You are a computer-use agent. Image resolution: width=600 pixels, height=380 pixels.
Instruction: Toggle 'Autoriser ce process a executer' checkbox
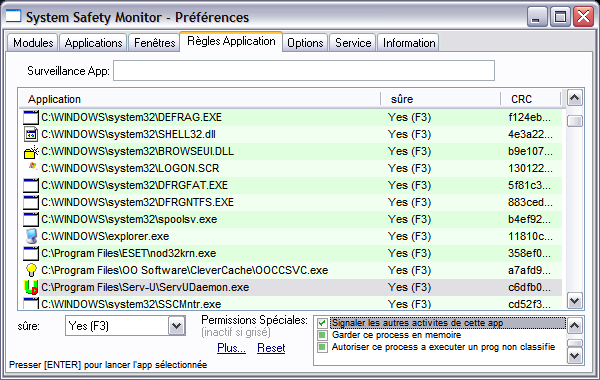[322, 347]
